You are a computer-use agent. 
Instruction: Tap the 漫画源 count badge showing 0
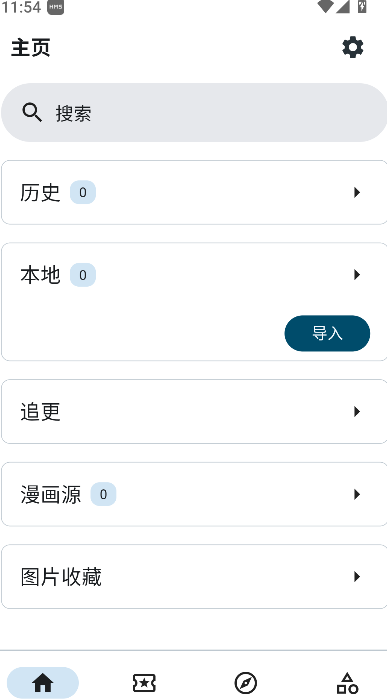tap(103, 494)
